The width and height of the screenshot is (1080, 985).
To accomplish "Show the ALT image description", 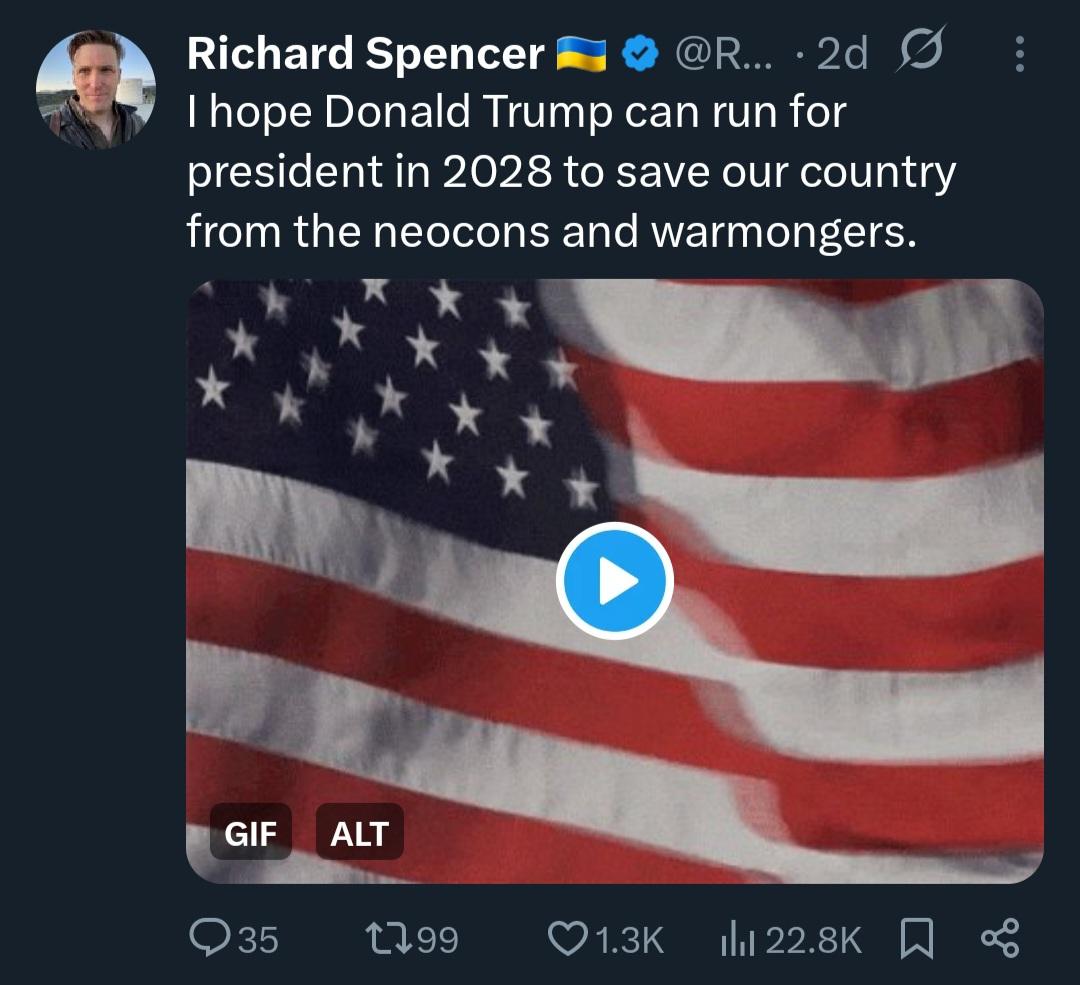I will pos(359,832).
